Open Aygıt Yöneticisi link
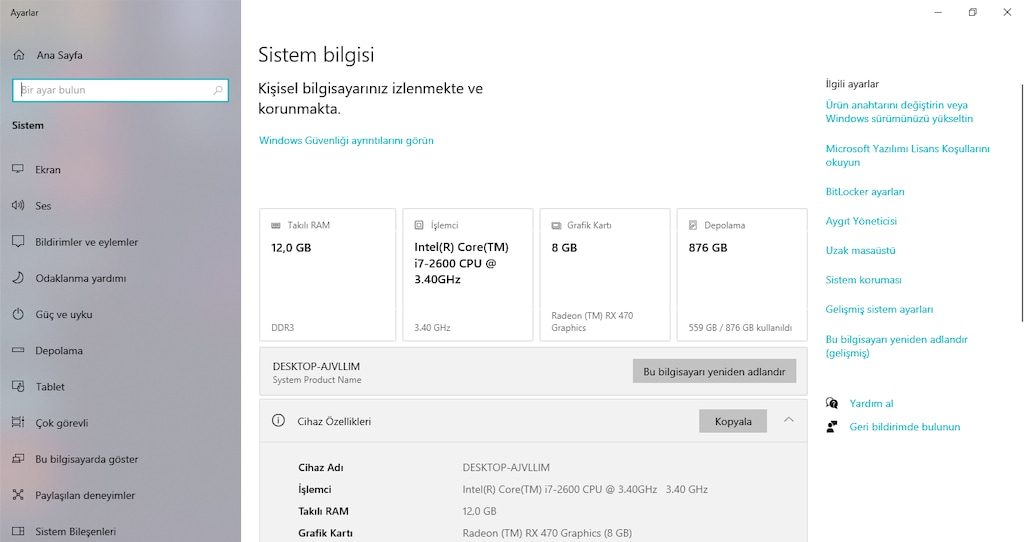The image size is (1024, 542). (861, 221)
